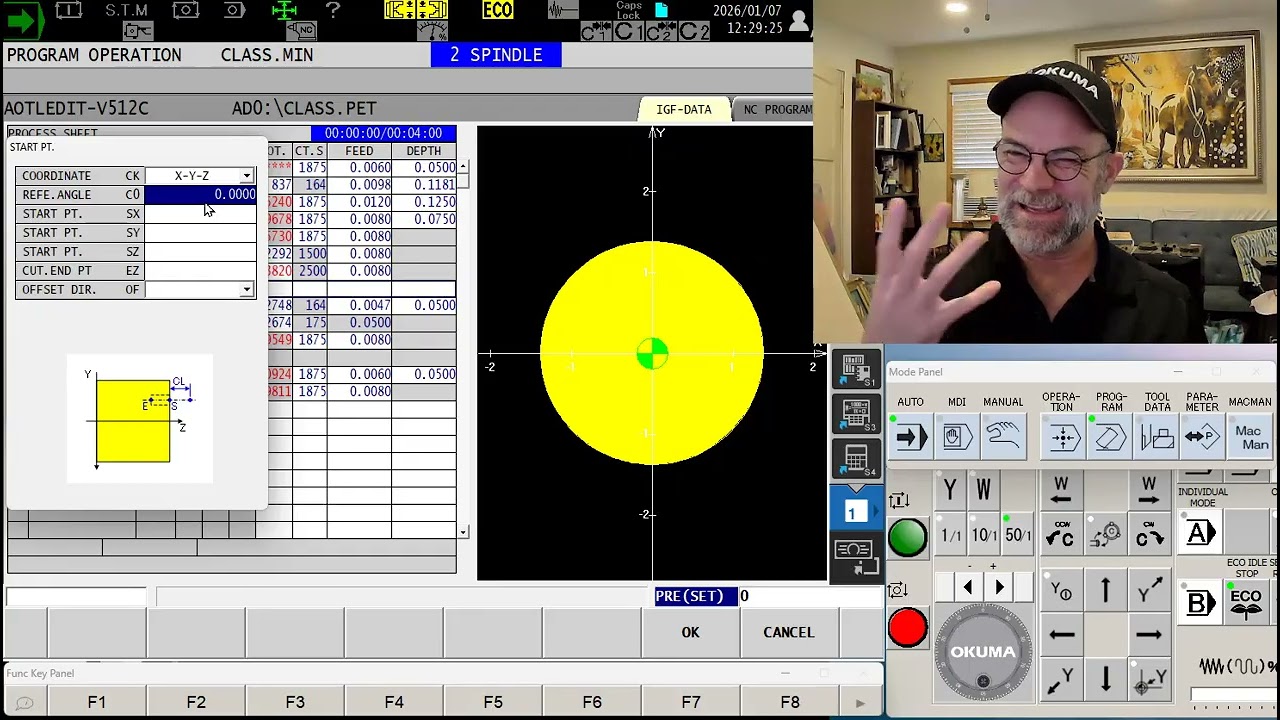The width and height of the screenshot is (1280, 720).
Task: Click OK softkey
Action: click(691, 632)
